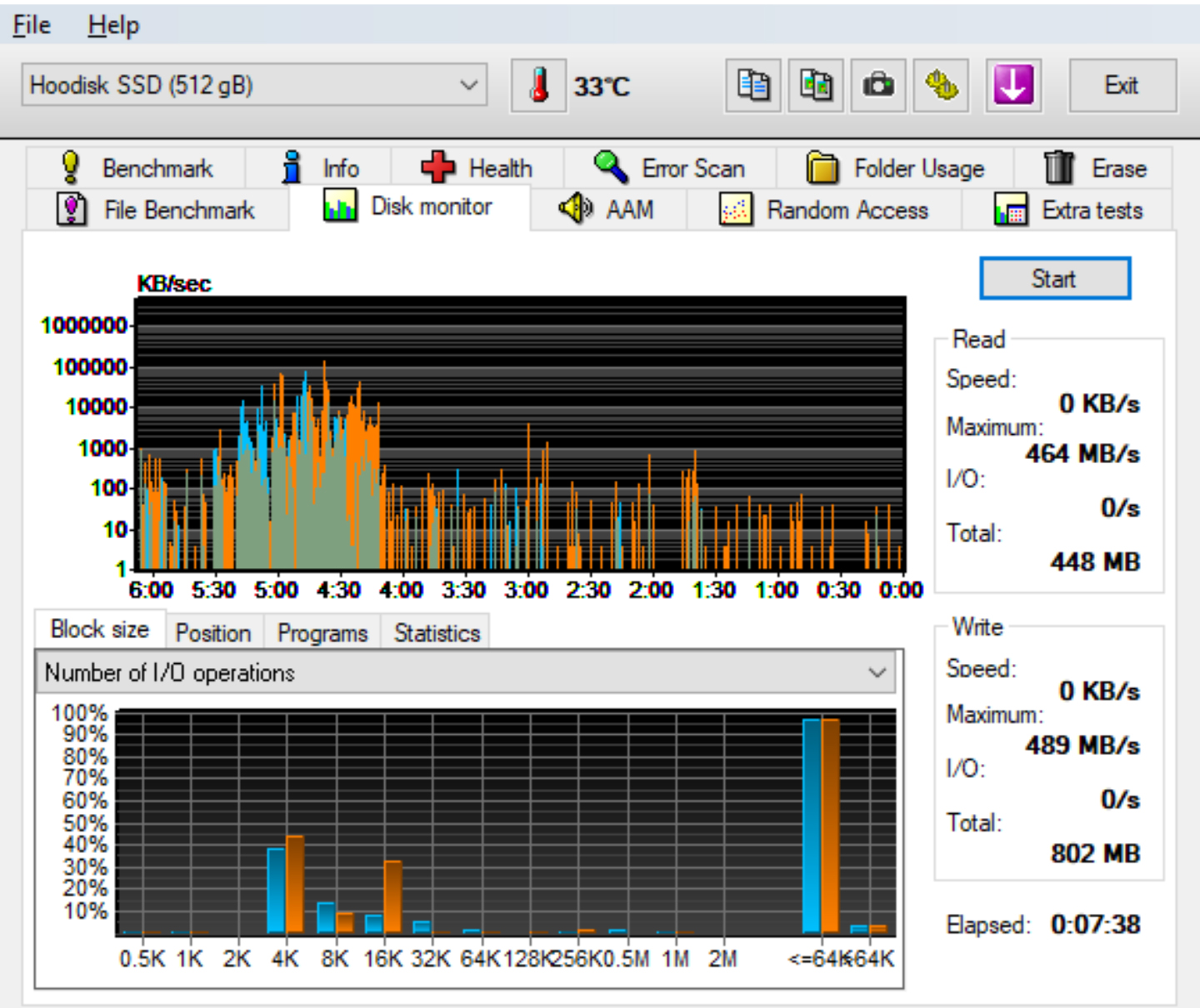Click the KB/sec graph axis label
Image resolution: width=1200 pixels, height=1008 pixels.
(x=174, y=283)
